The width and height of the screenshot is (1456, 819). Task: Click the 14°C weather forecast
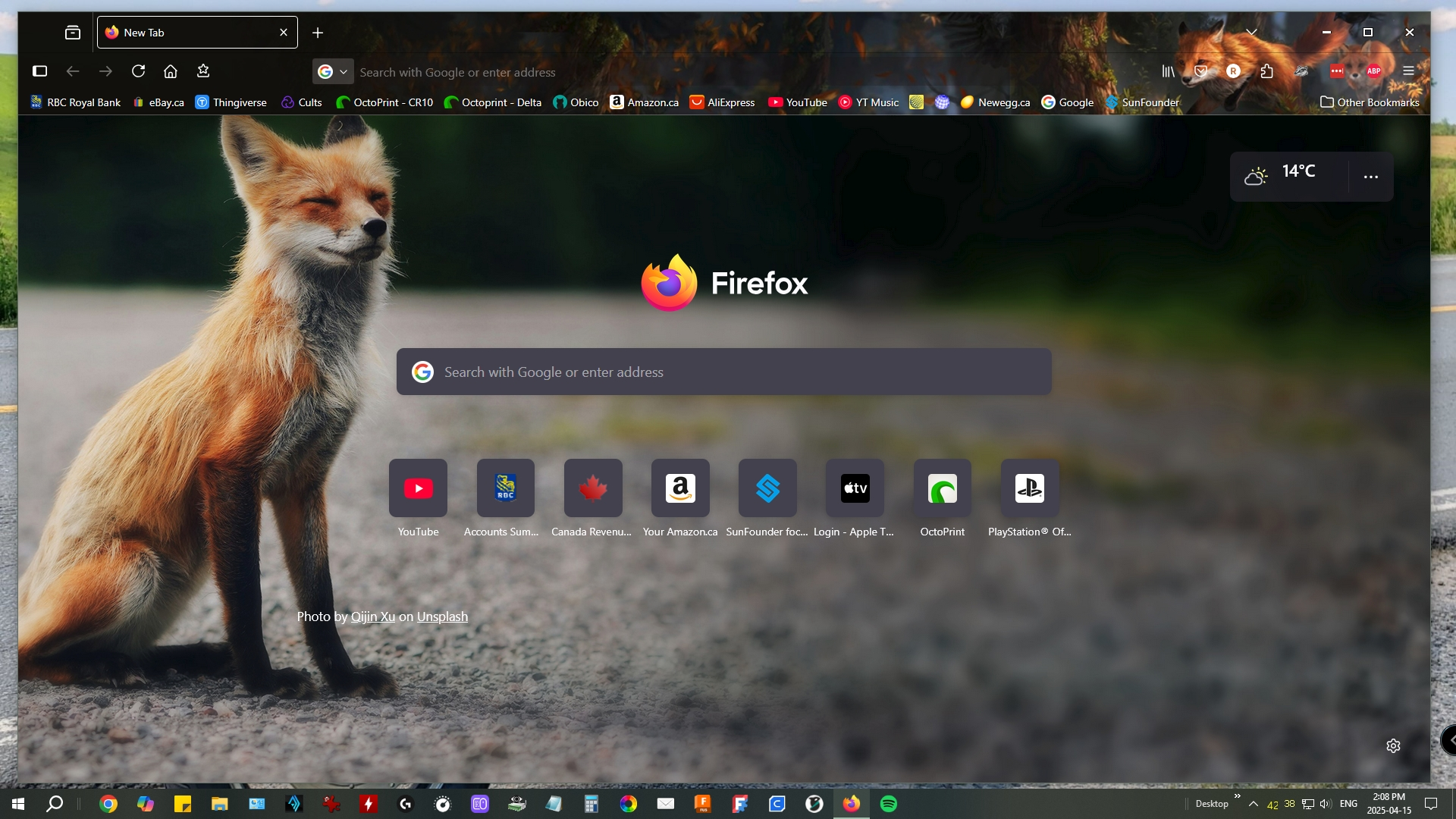click(1288, 176)
